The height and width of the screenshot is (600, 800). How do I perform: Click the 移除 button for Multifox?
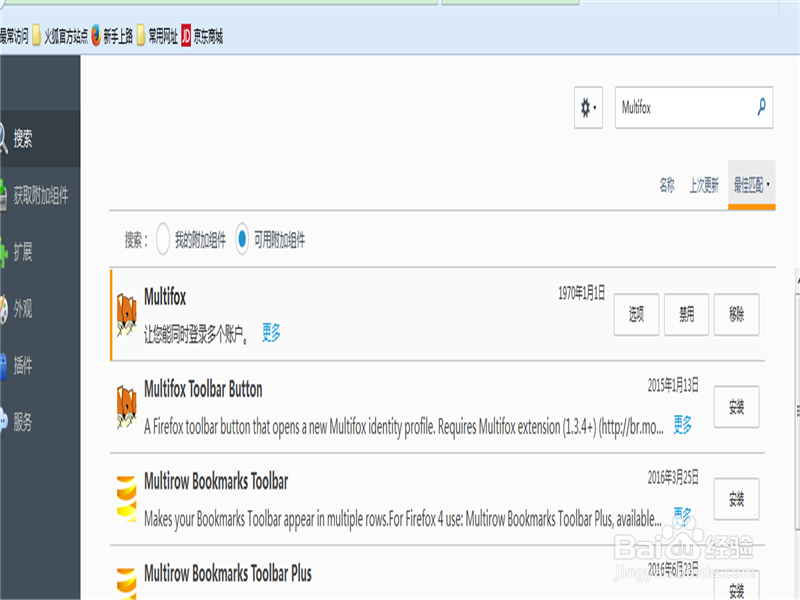(x=736, y=315)
